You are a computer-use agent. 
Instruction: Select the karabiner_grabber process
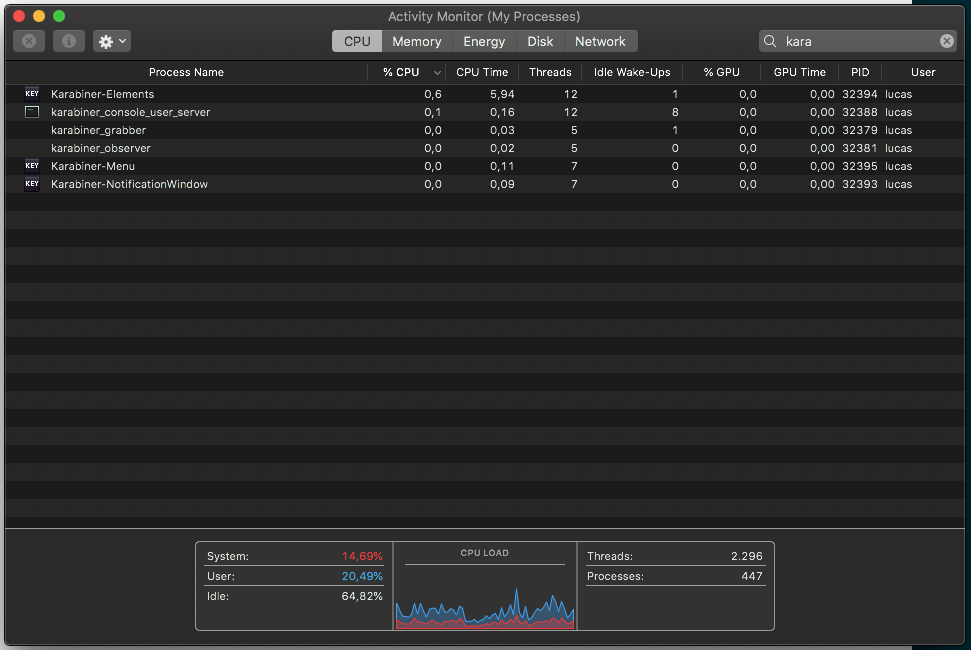click(485, 130)
